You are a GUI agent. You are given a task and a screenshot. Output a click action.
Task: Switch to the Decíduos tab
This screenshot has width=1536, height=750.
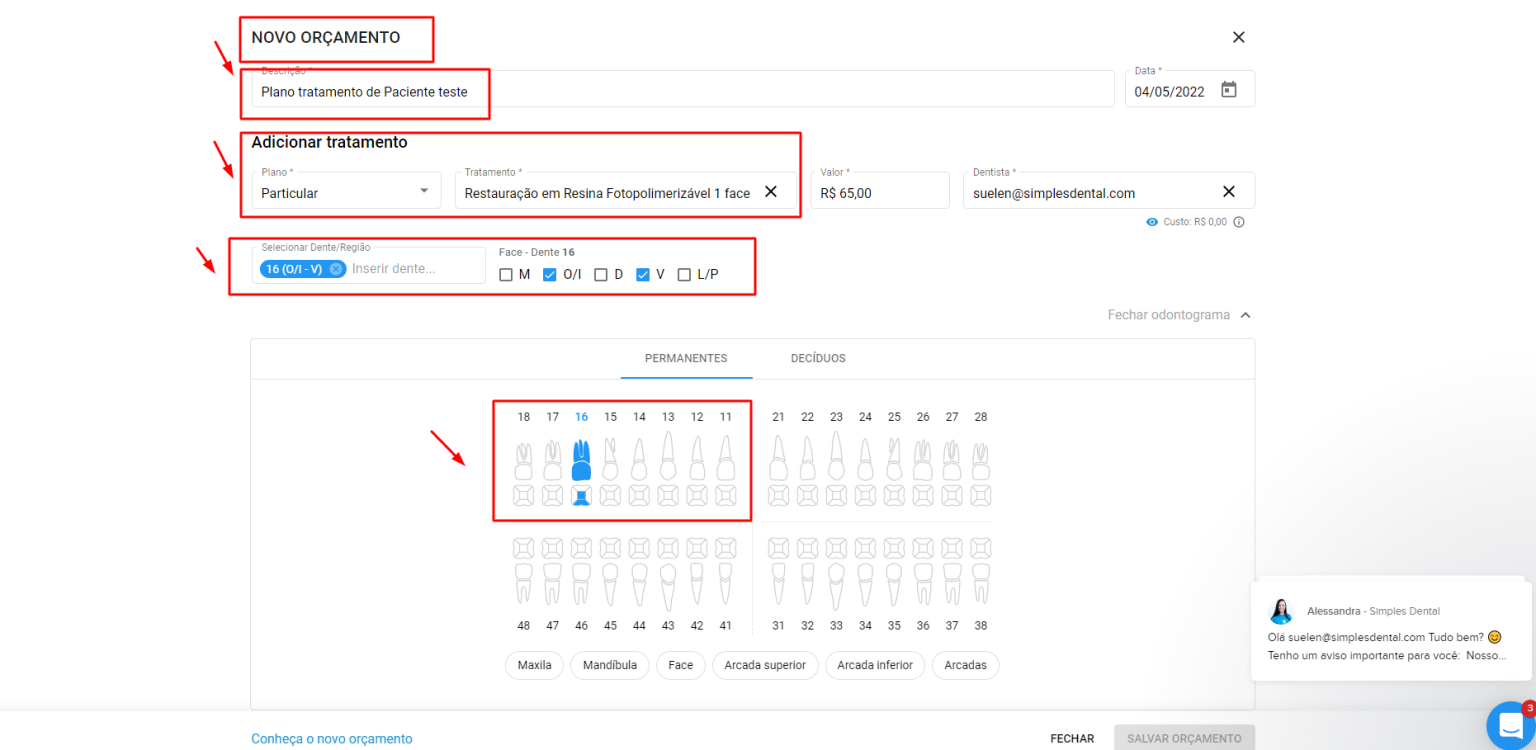tap(818, 359)
